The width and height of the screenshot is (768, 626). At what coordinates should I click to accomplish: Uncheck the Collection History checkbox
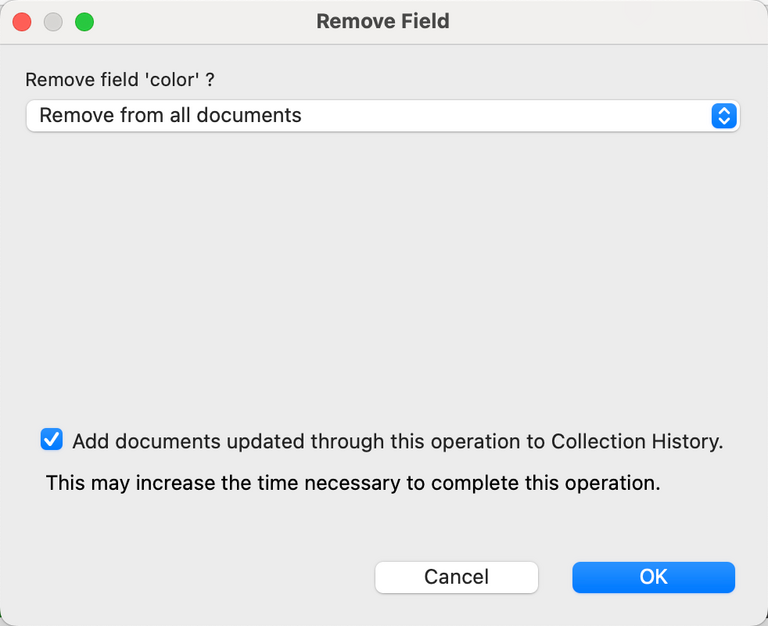(51, 440)
